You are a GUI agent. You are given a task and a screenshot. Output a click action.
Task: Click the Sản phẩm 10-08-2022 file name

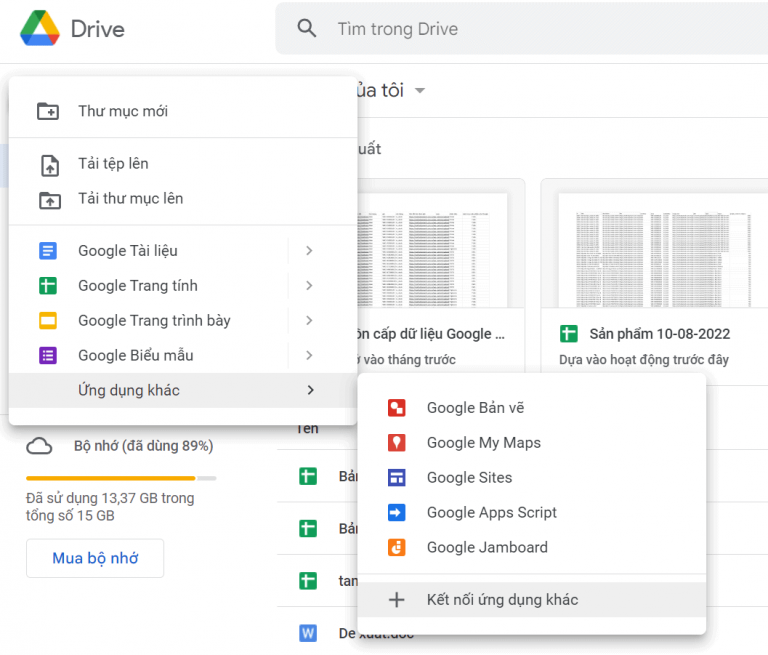659,334
